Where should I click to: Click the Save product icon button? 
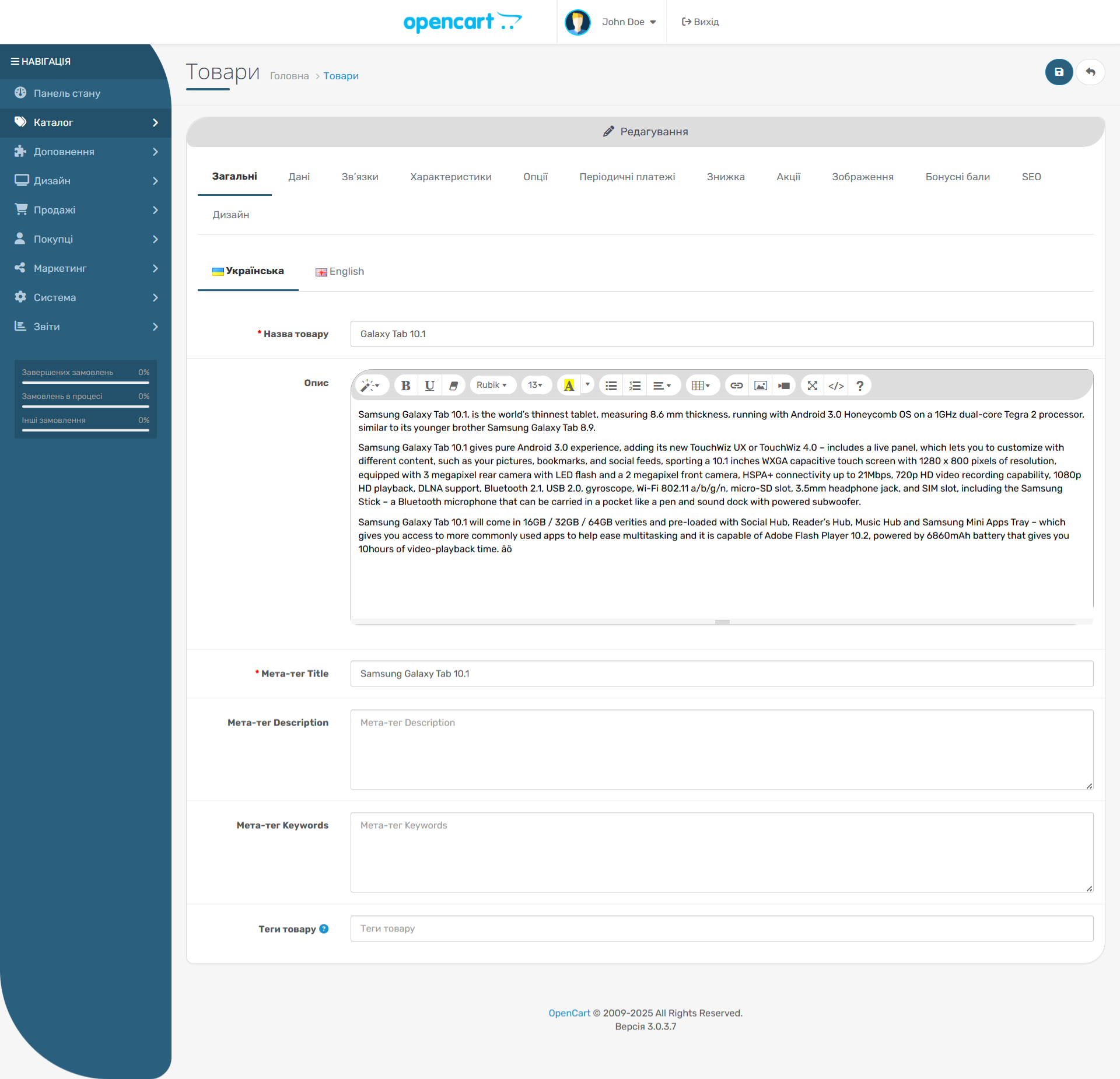pyautogui.click(x=1059, y=72)
